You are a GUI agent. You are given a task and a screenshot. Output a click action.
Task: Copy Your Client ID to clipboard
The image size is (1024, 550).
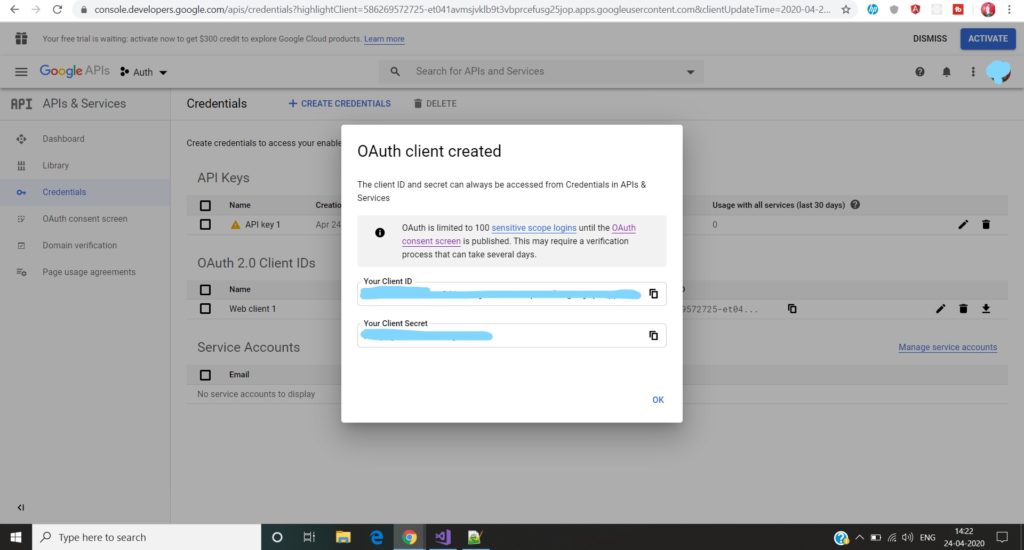[x=653, y=294]
